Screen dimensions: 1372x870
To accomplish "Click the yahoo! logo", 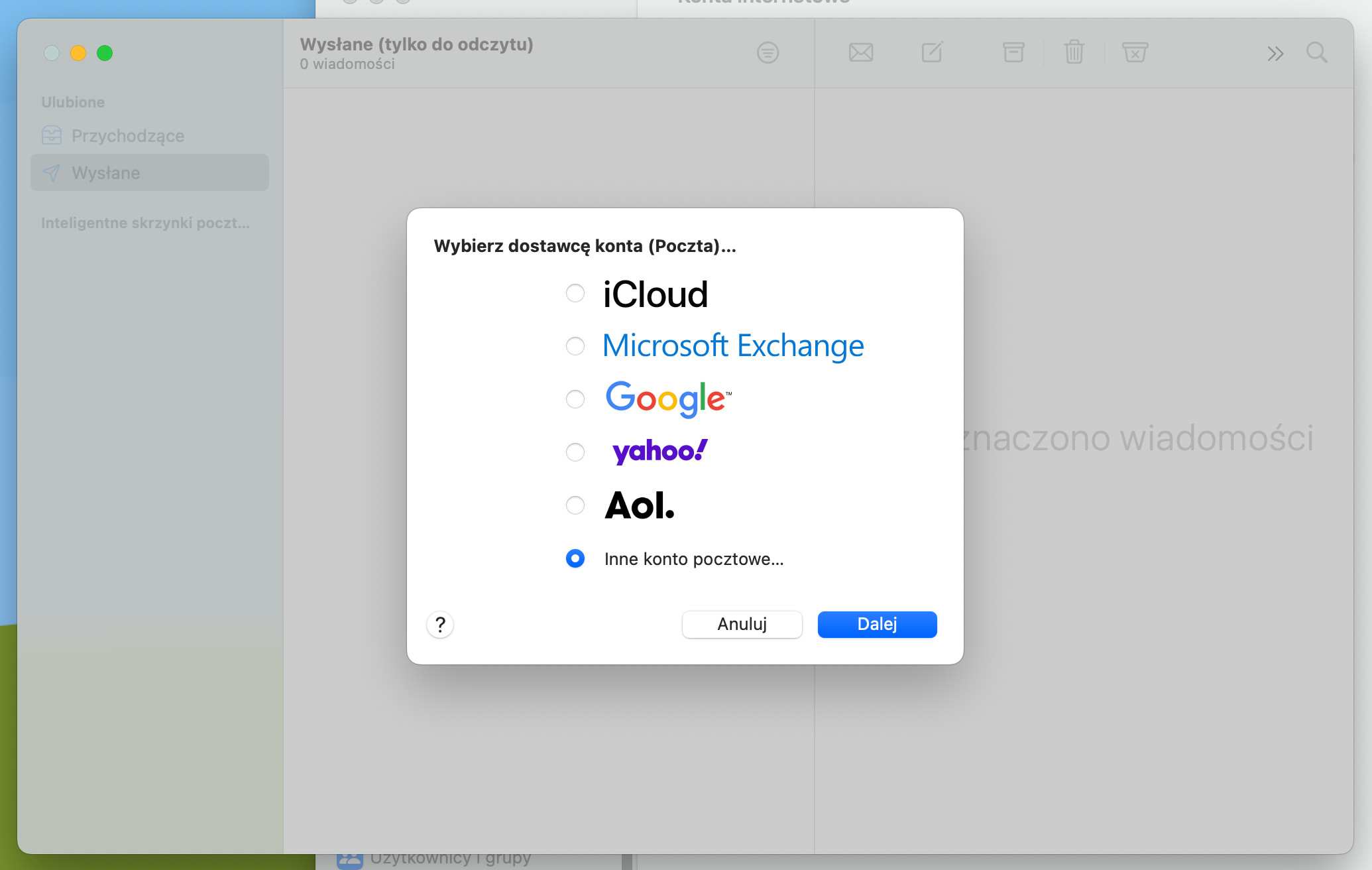I will click(x=660, y=452).
